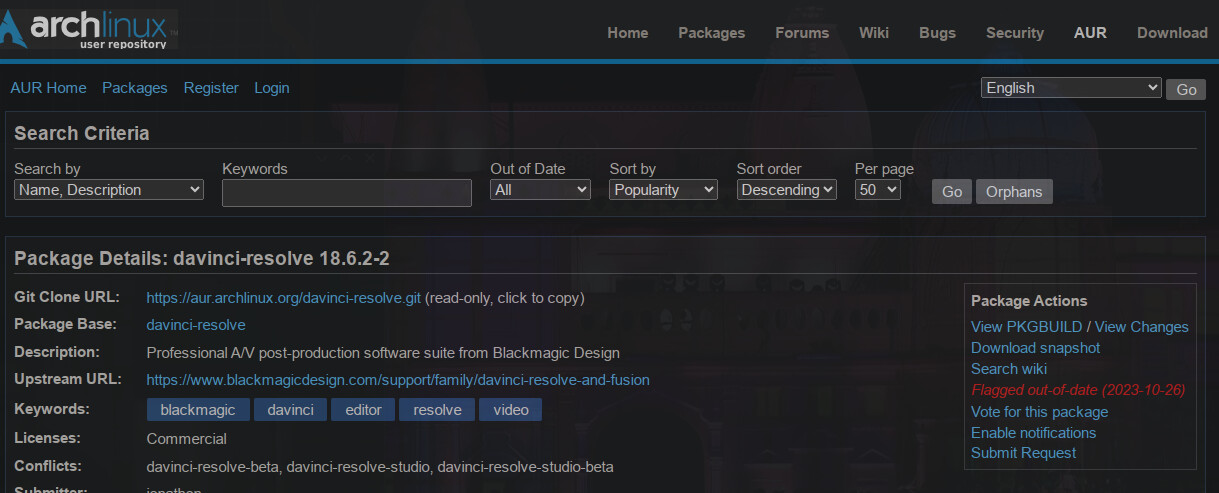Click Submit Request link

1023,453
